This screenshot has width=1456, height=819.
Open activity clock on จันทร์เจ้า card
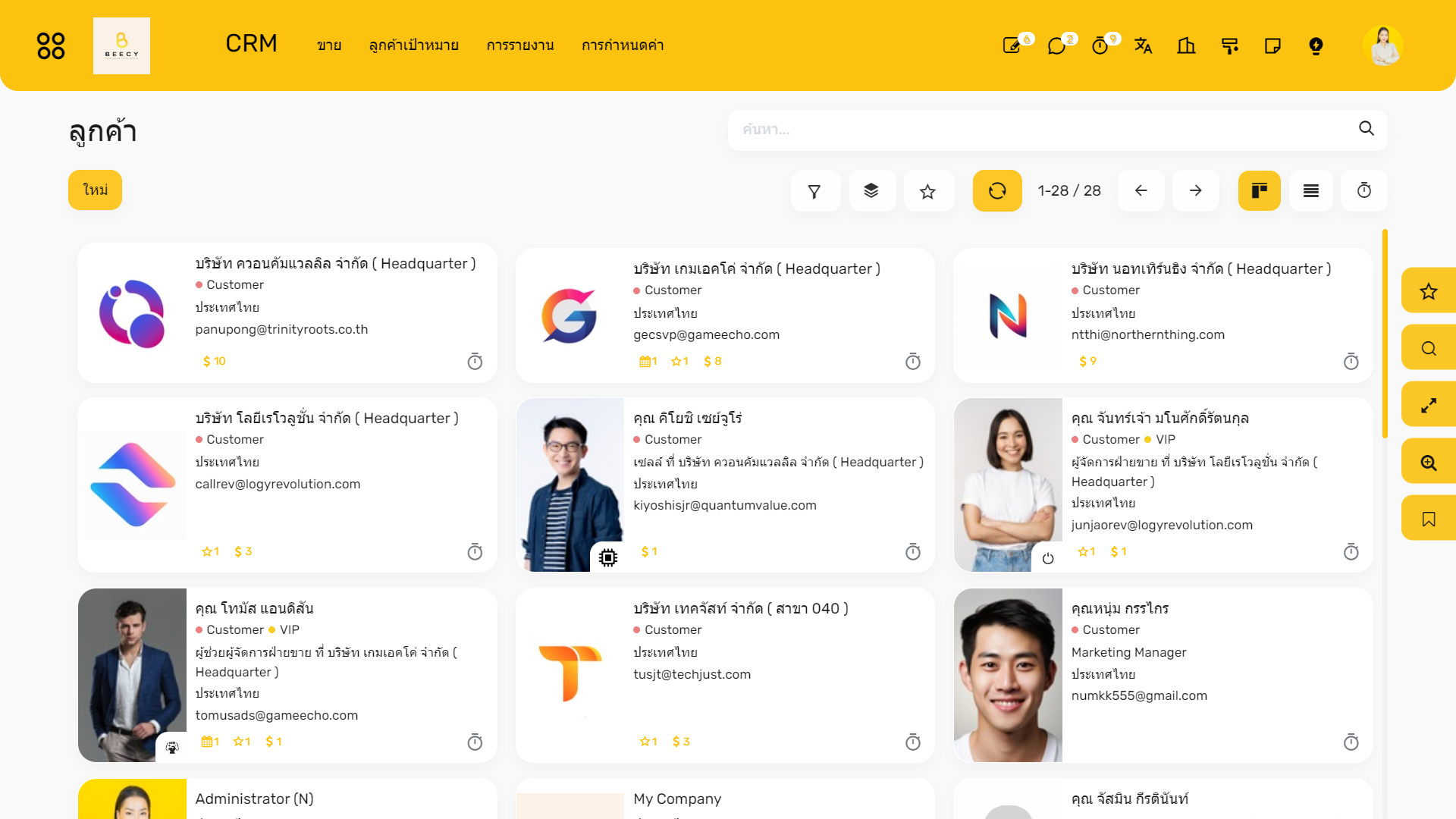tap(1351, 552)
